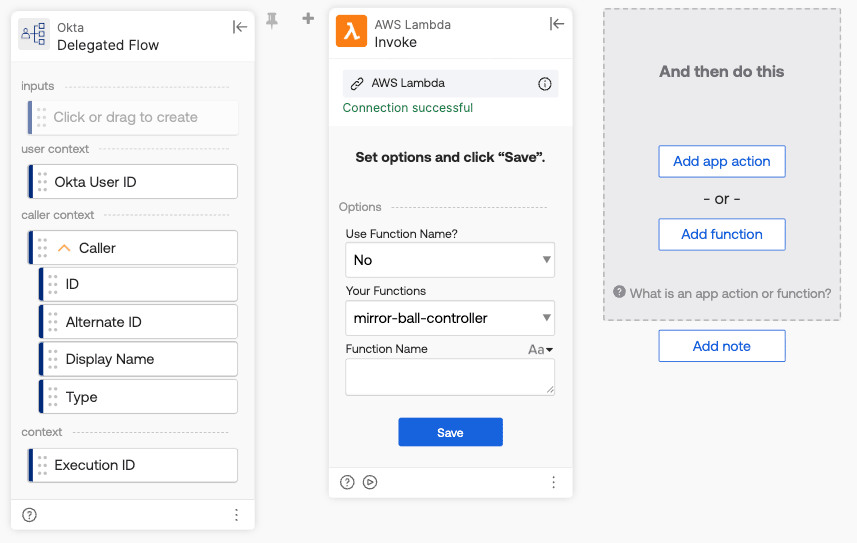Open AWS Lambda connection info icon

click(544, 84)
